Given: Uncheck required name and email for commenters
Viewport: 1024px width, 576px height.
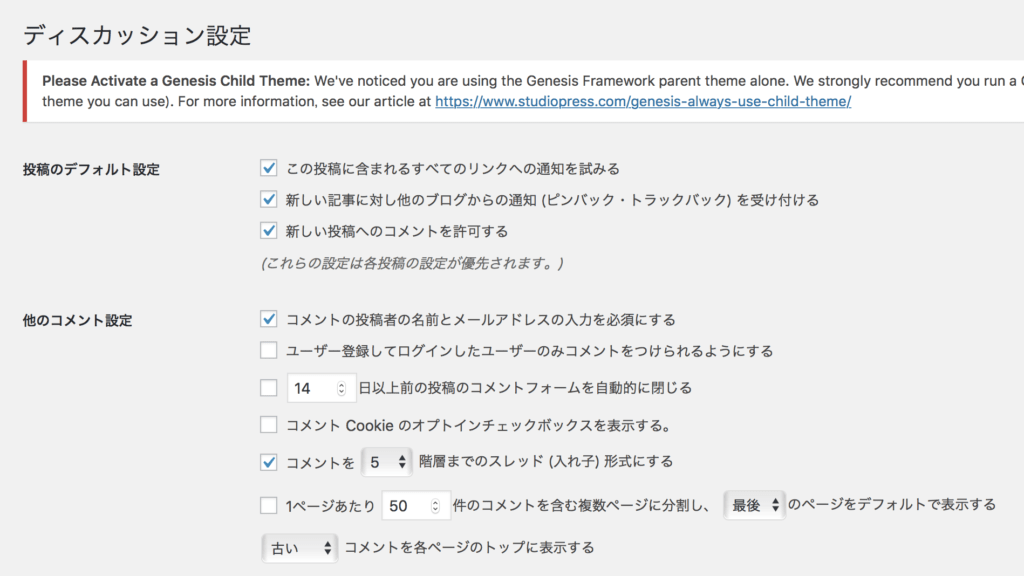Looking at the screenshot, I should click(268, 319).
